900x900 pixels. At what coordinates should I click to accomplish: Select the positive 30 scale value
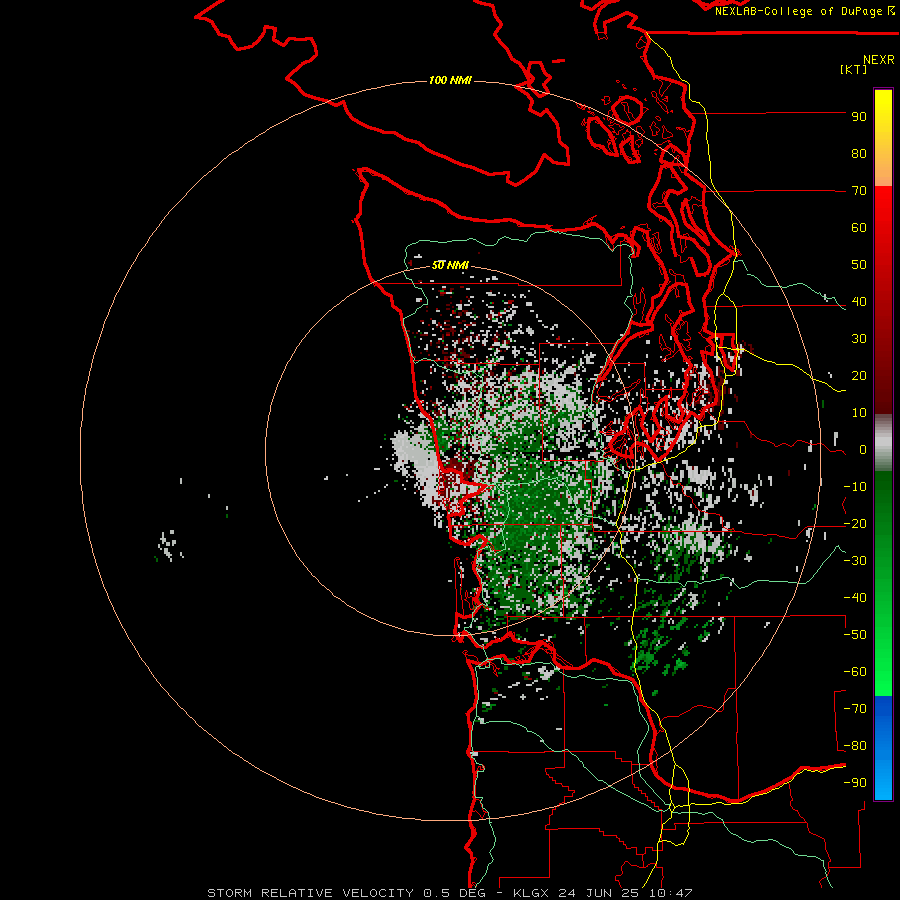[x=859, y=339]
